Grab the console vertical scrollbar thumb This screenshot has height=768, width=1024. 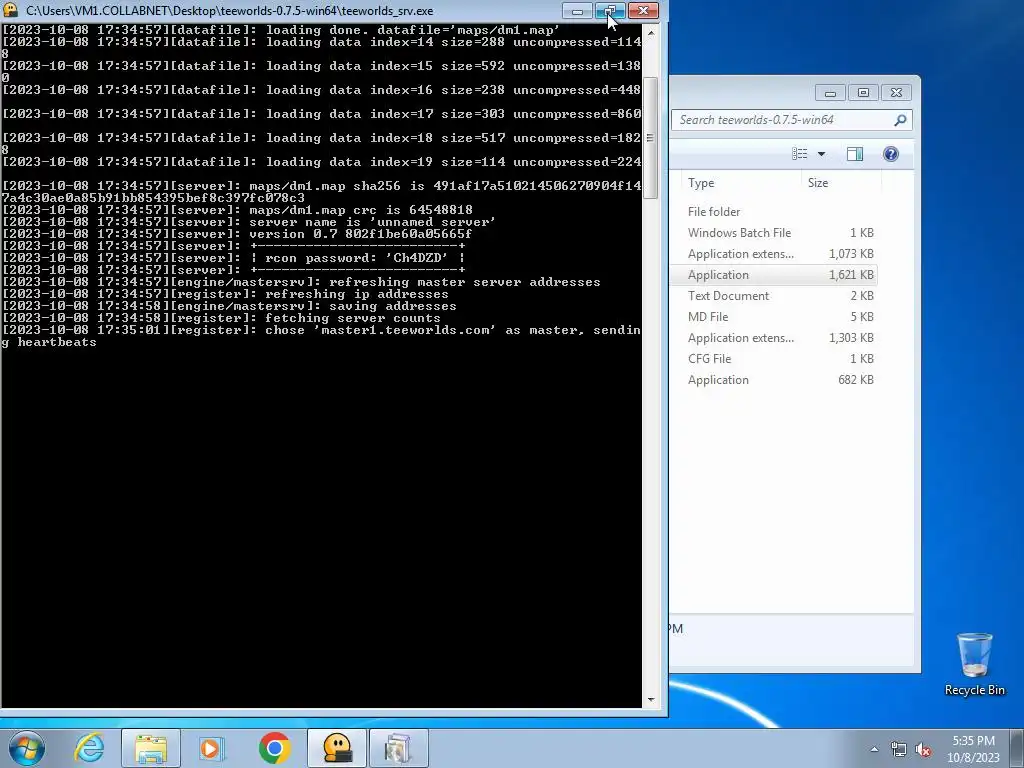coord(650,137)
